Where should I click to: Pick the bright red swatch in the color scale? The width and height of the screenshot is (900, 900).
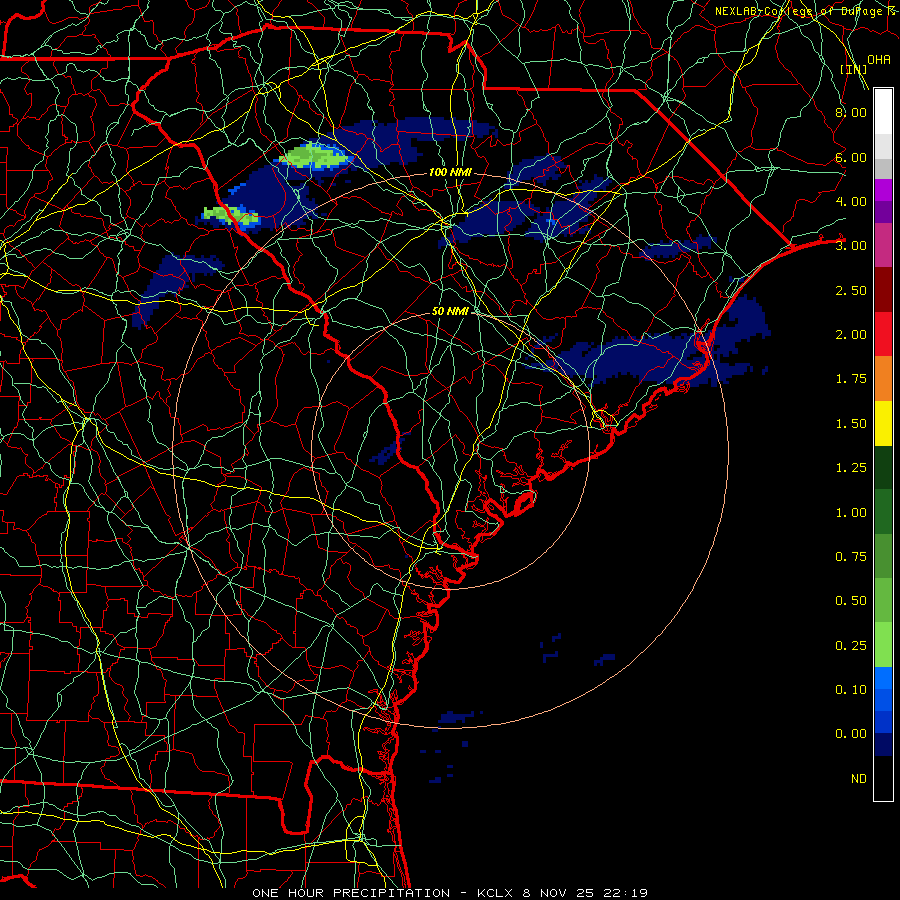883,335
